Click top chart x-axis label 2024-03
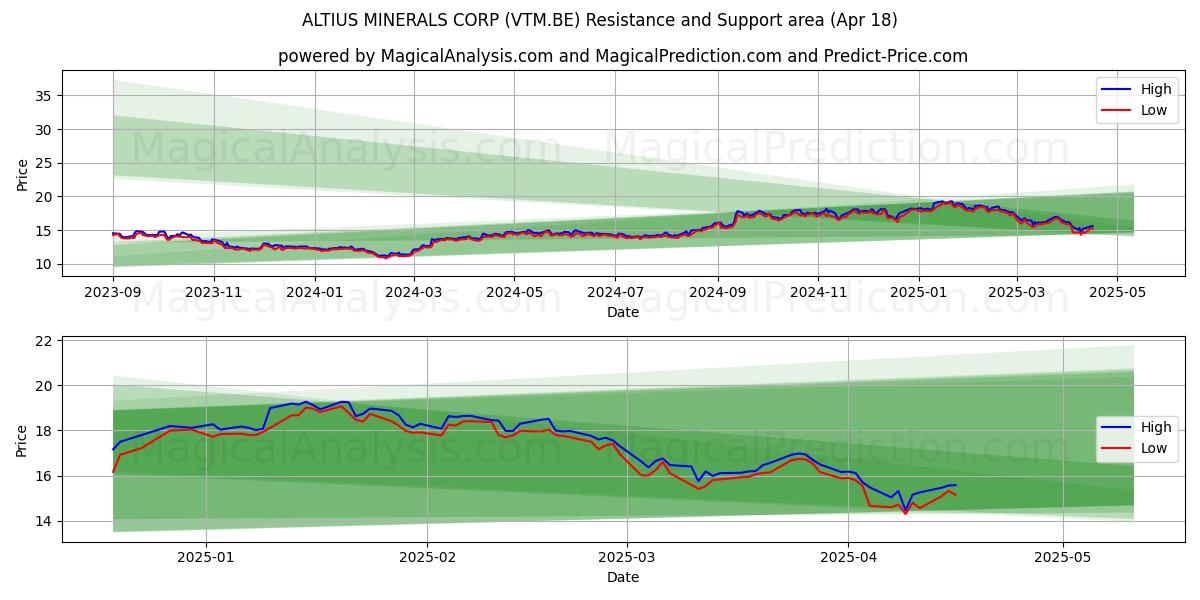This screenshot has width=1200, height=600. click(414, 292)
